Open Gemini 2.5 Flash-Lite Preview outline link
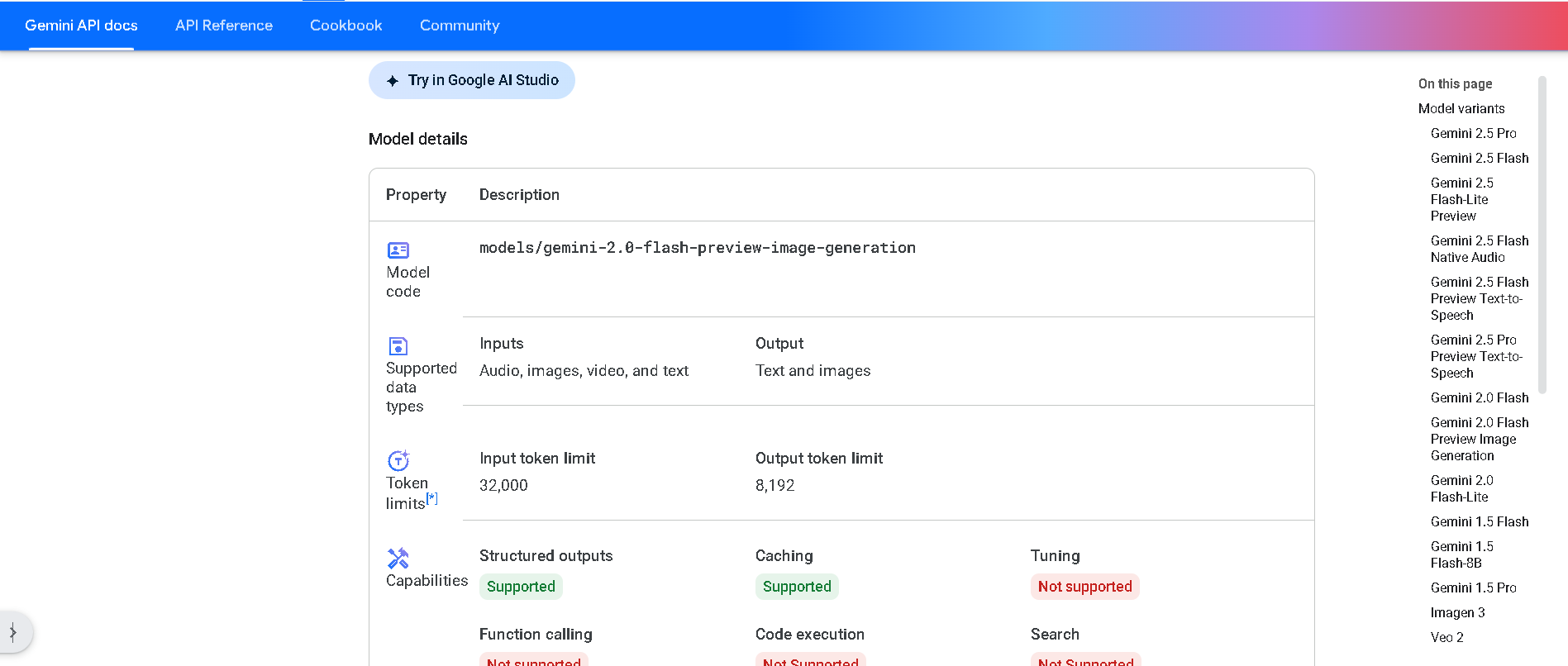1568x666 pixels. [x=1462, y=199]
